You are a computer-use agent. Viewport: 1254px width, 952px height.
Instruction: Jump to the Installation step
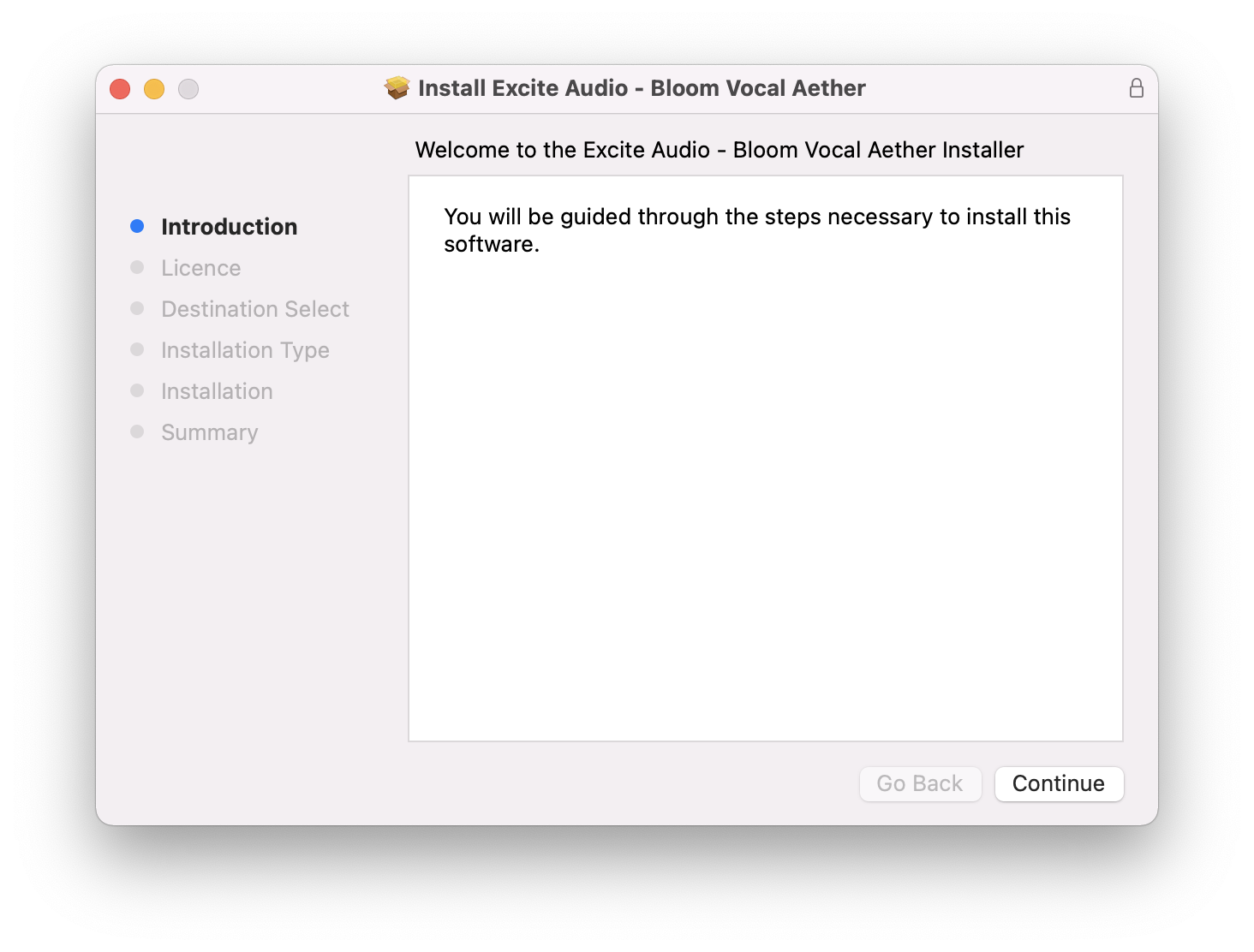click(217, 391)
